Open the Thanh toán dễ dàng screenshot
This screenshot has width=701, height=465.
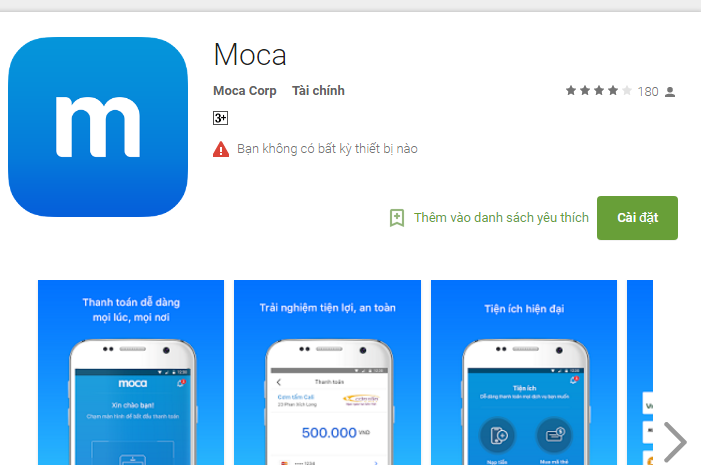coord(131,372)
